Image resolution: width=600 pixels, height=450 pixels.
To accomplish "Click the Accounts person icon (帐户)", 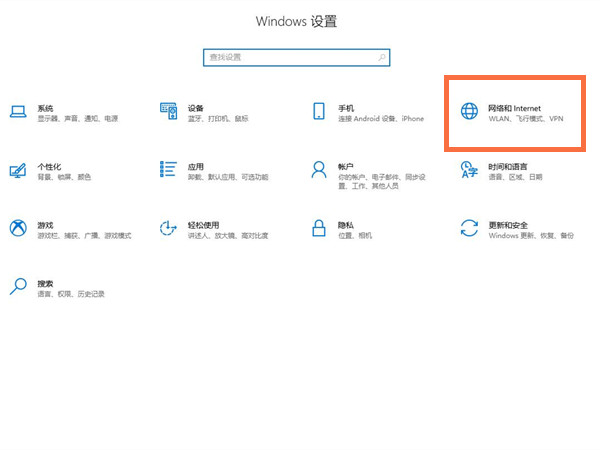I will [319, 170].
